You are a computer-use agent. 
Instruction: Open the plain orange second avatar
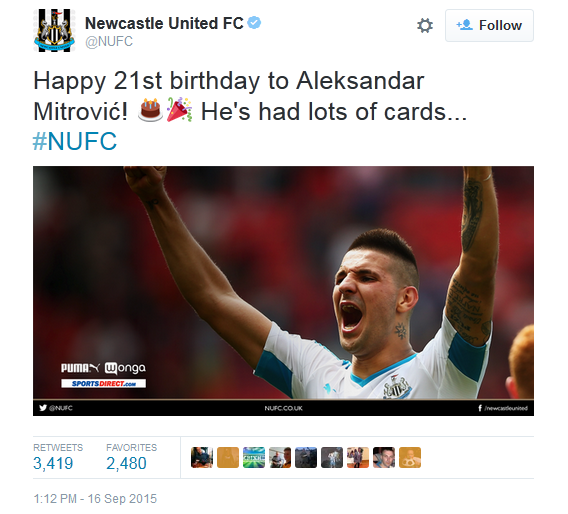point(228,457)
